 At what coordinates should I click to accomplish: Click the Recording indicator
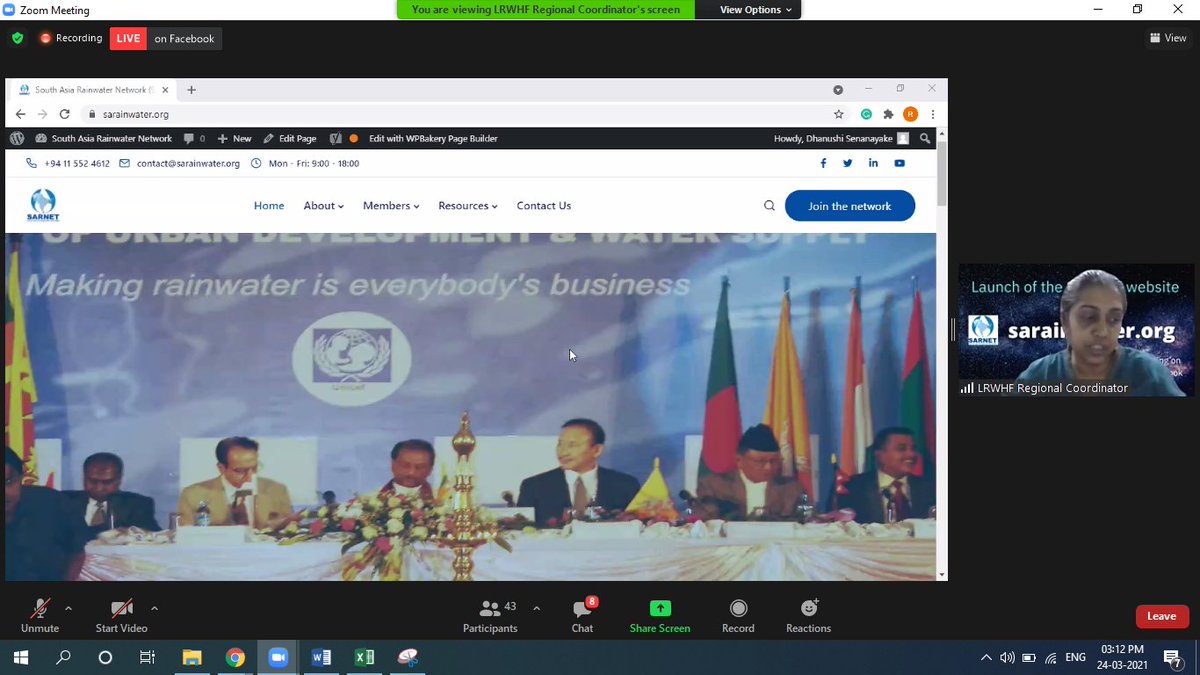71,38
